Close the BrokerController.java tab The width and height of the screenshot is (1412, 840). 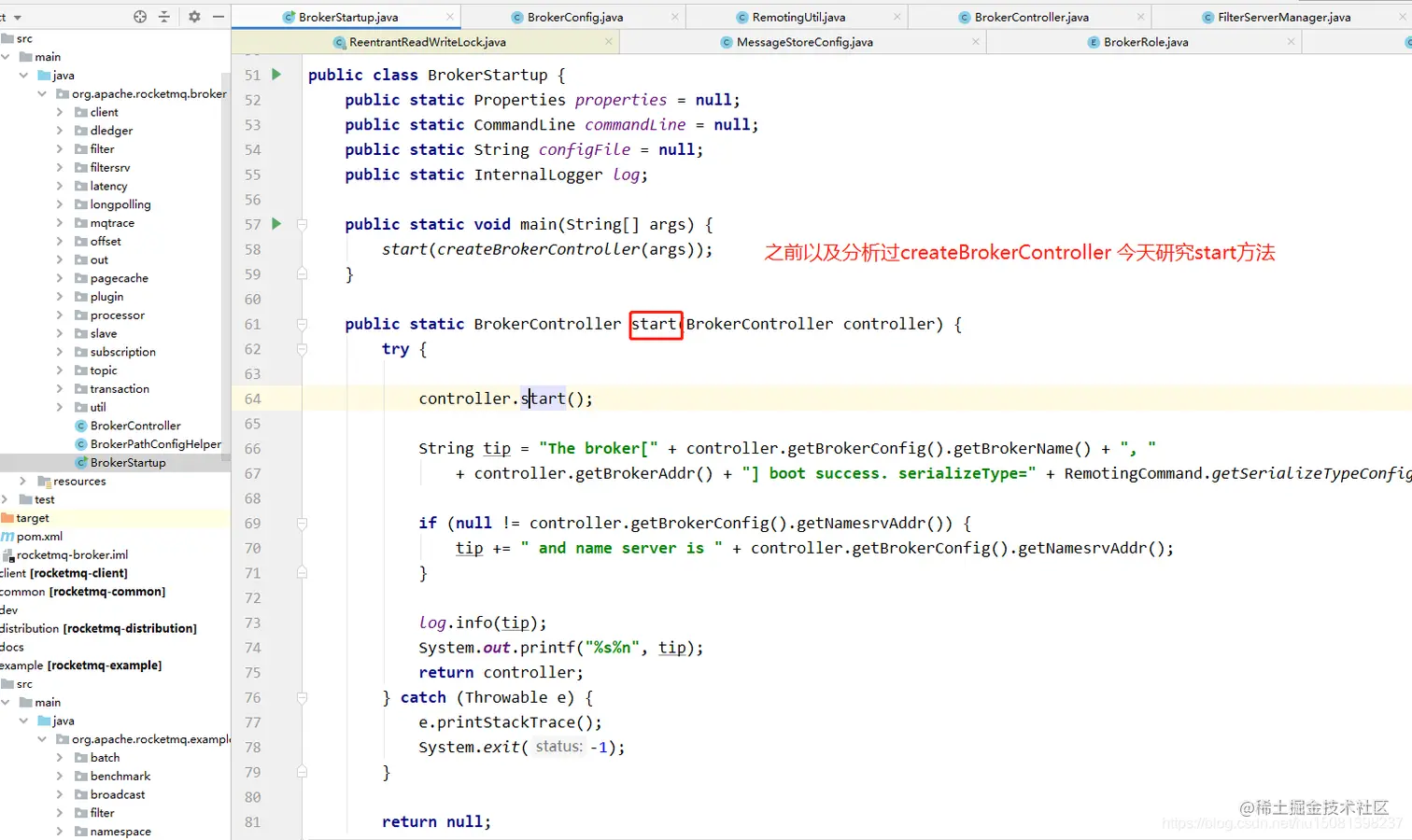[1140, 17]
